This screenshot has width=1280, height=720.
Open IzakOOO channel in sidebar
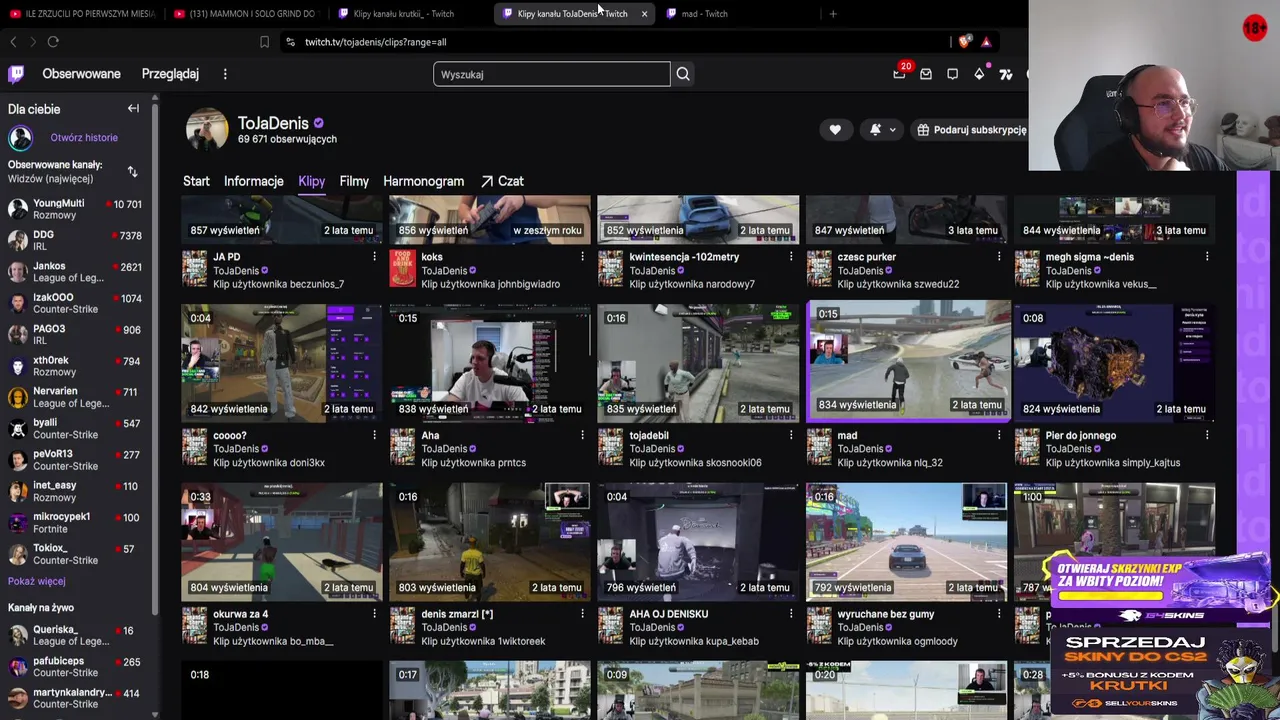point(76,303)
